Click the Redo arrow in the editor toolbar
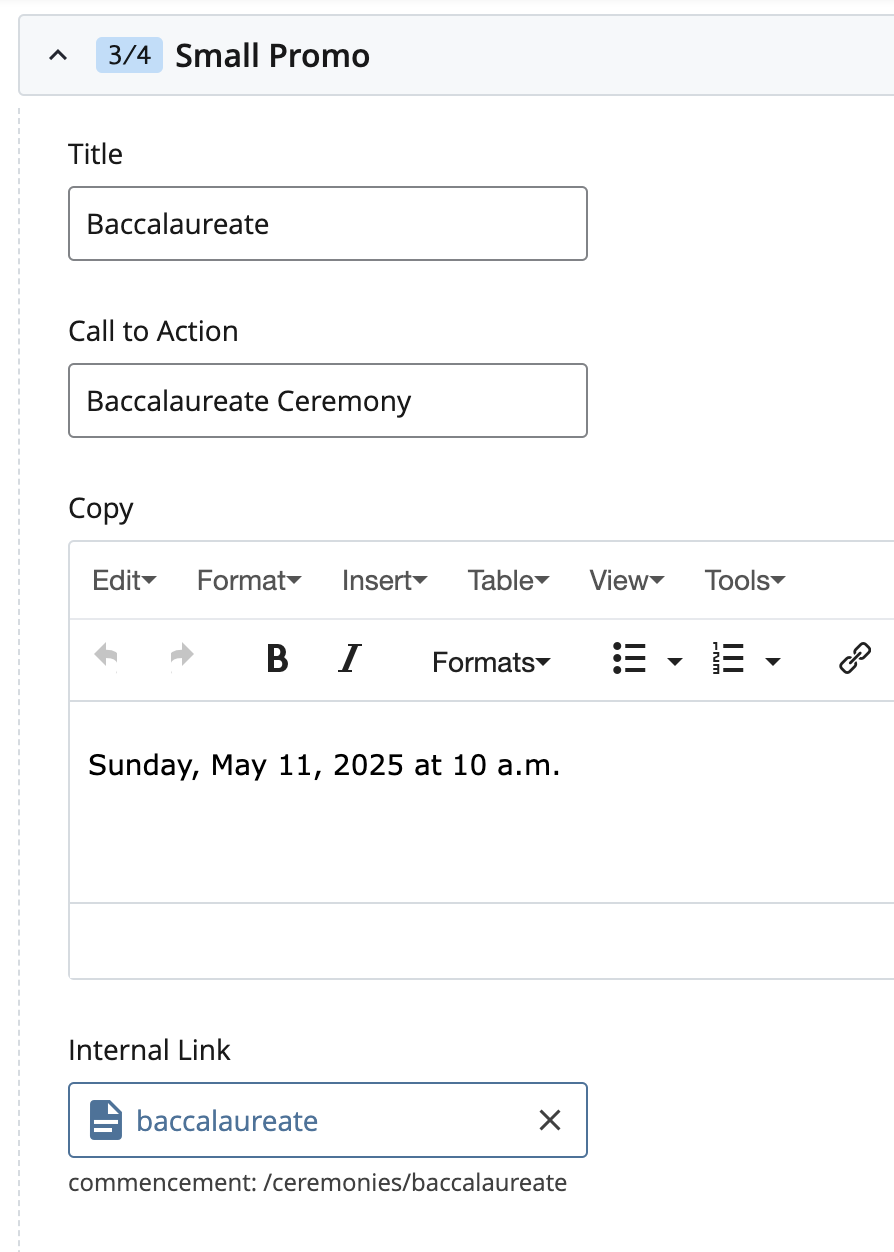This screenshot has height=1252, width=894. pyautogui.click(x=180, y=655)
